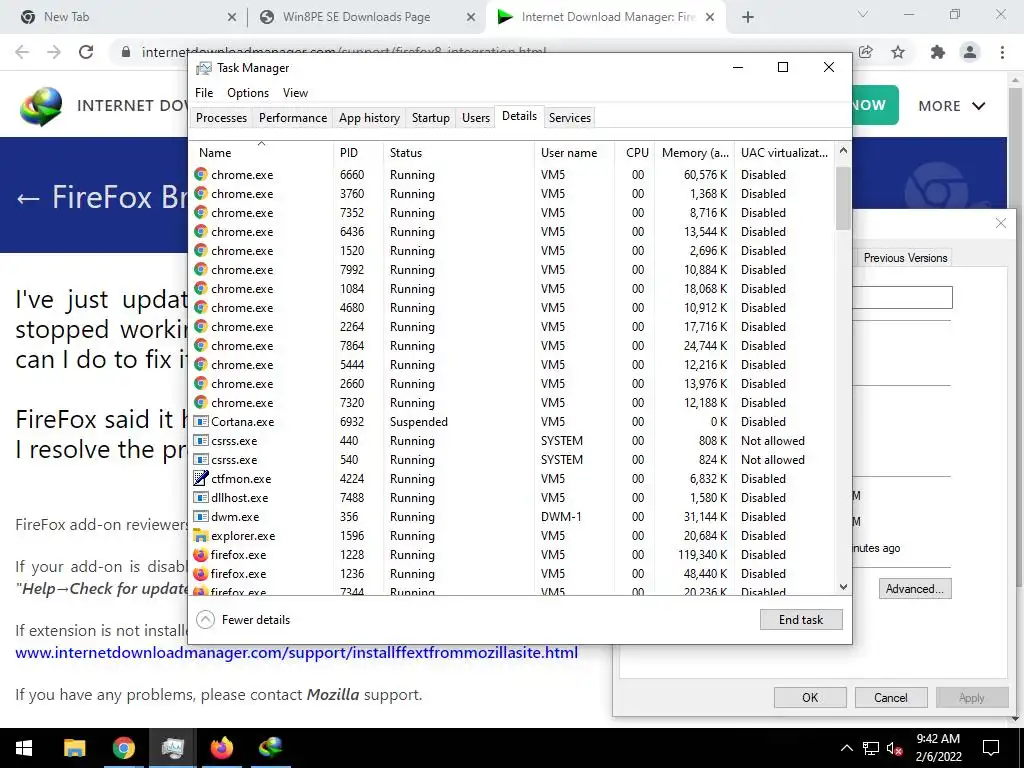1024x768 pixels.
Task: Open File Explorer from taskbar
Action: (x=74, y=748)
